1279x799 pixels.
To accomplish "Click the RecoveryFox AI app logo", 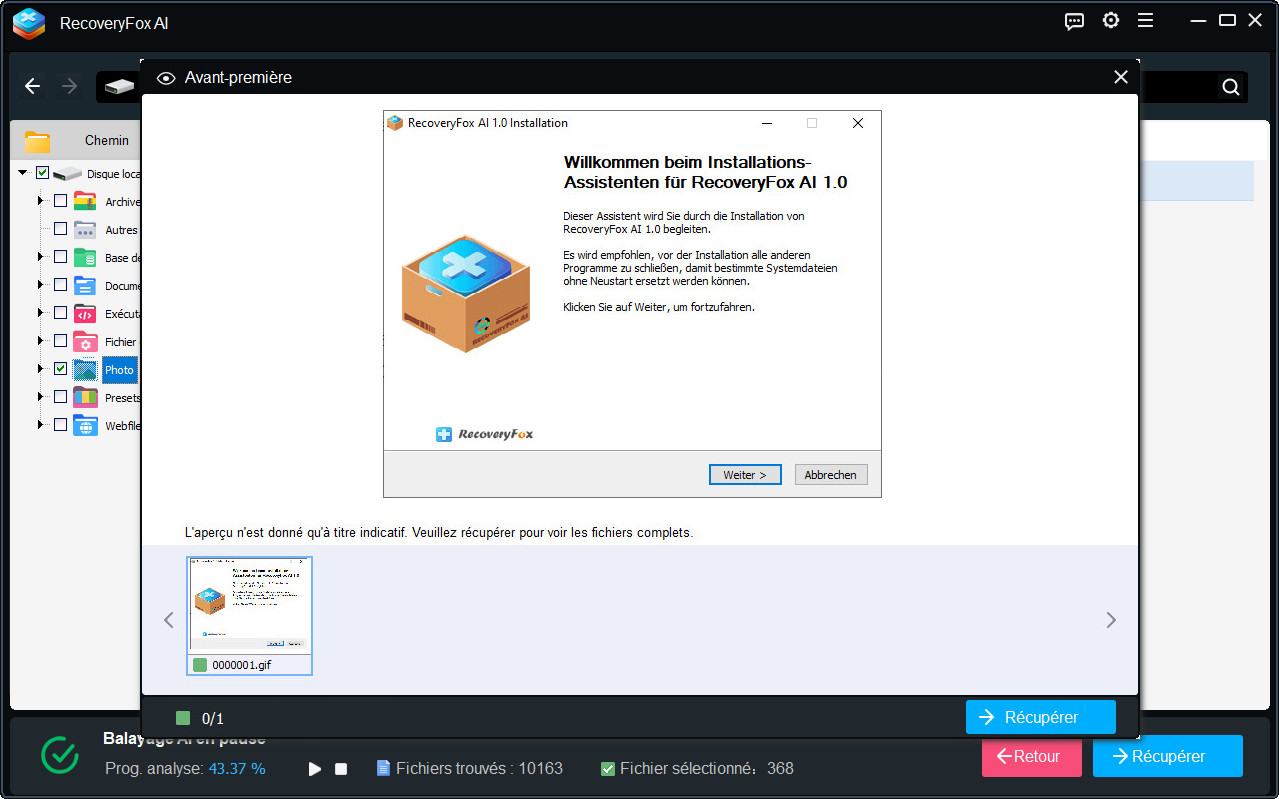I will coord(29,23).
